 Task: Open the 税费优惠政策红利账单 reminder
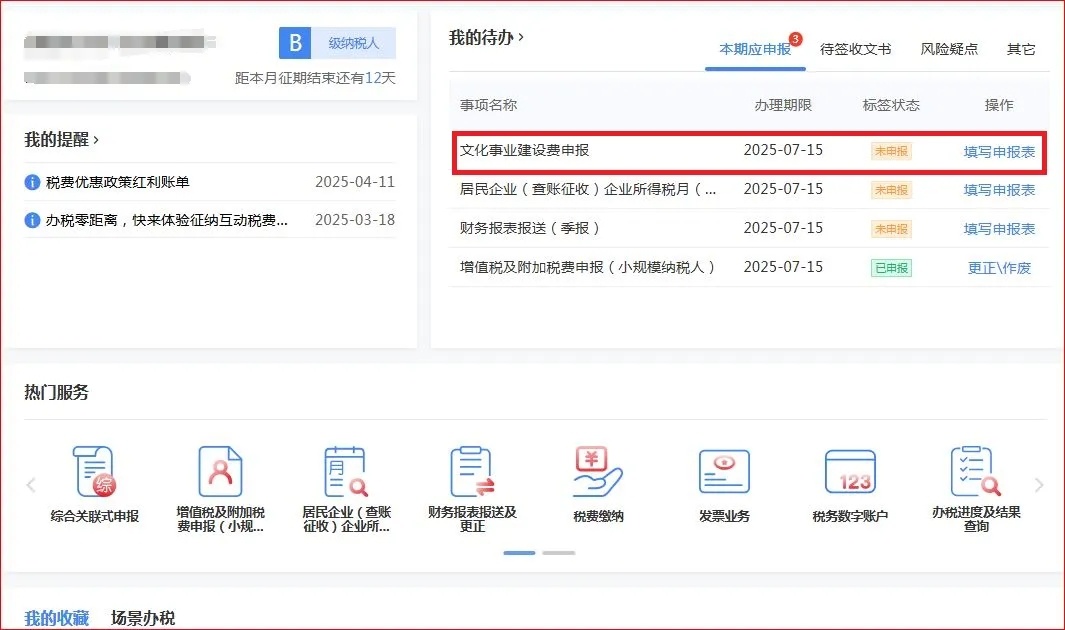117,182
